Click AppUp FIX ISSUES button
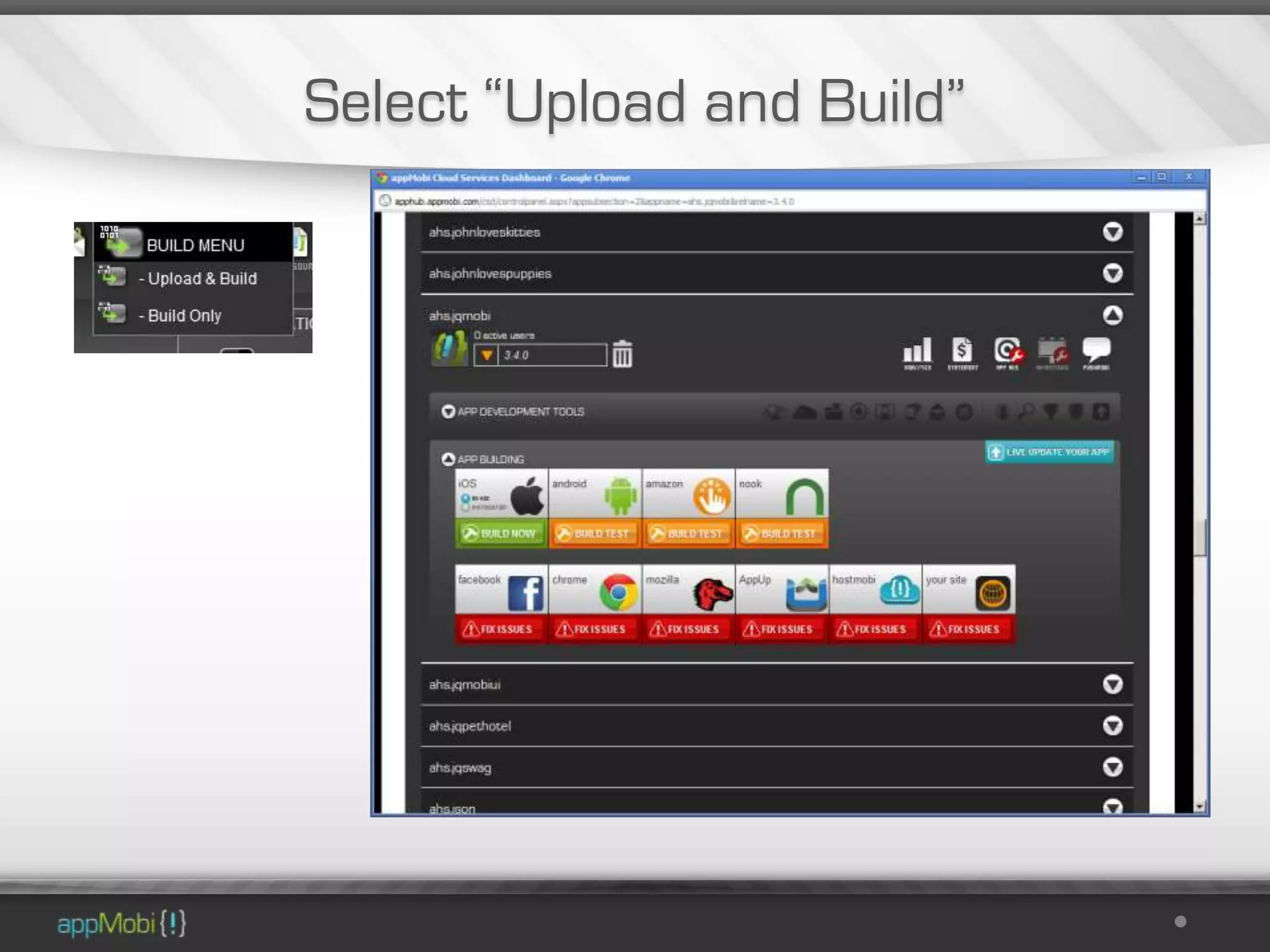1270x952 pixels. click(782, 629)
